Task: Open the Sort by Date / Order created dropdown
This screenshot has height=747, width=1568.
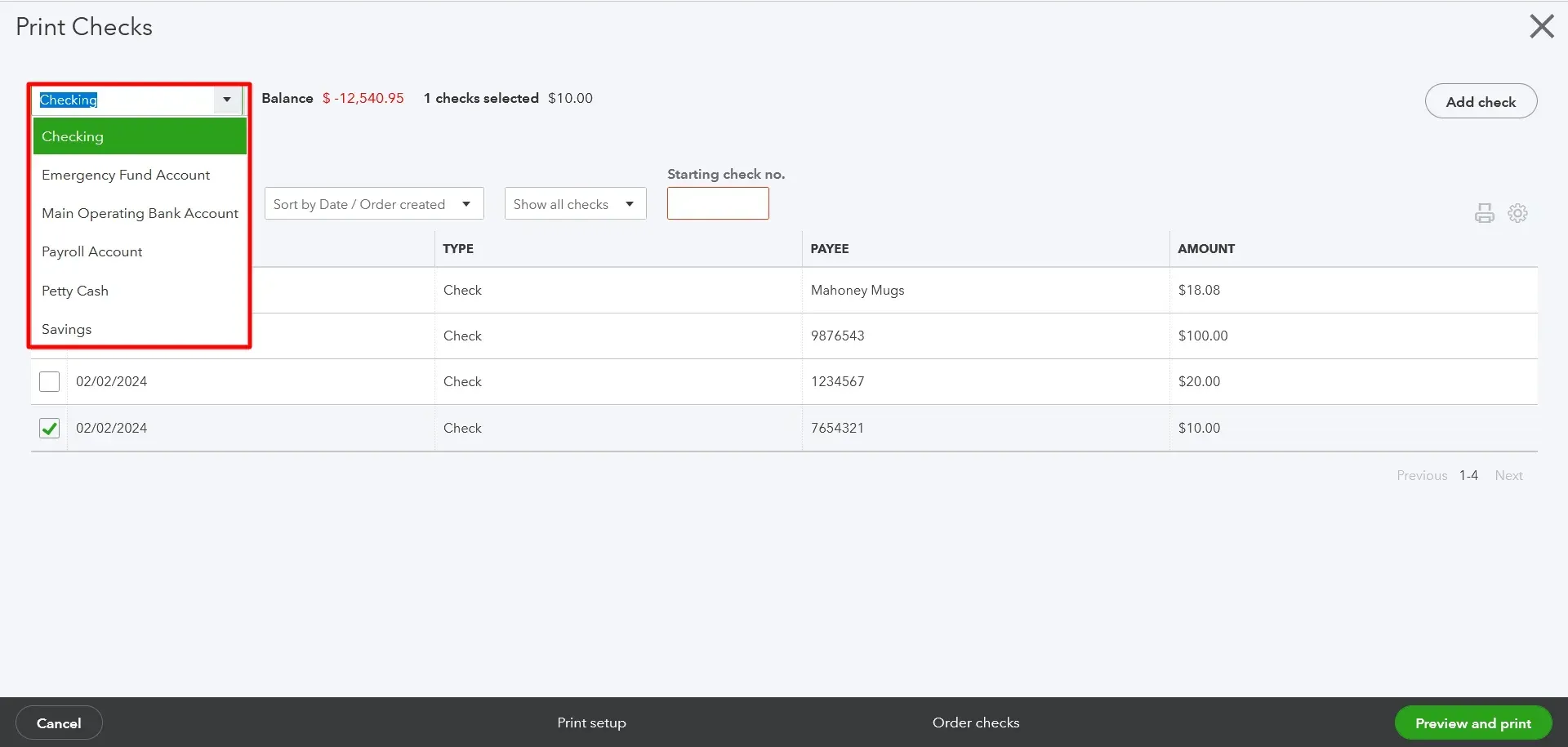Action: point(374,204)
